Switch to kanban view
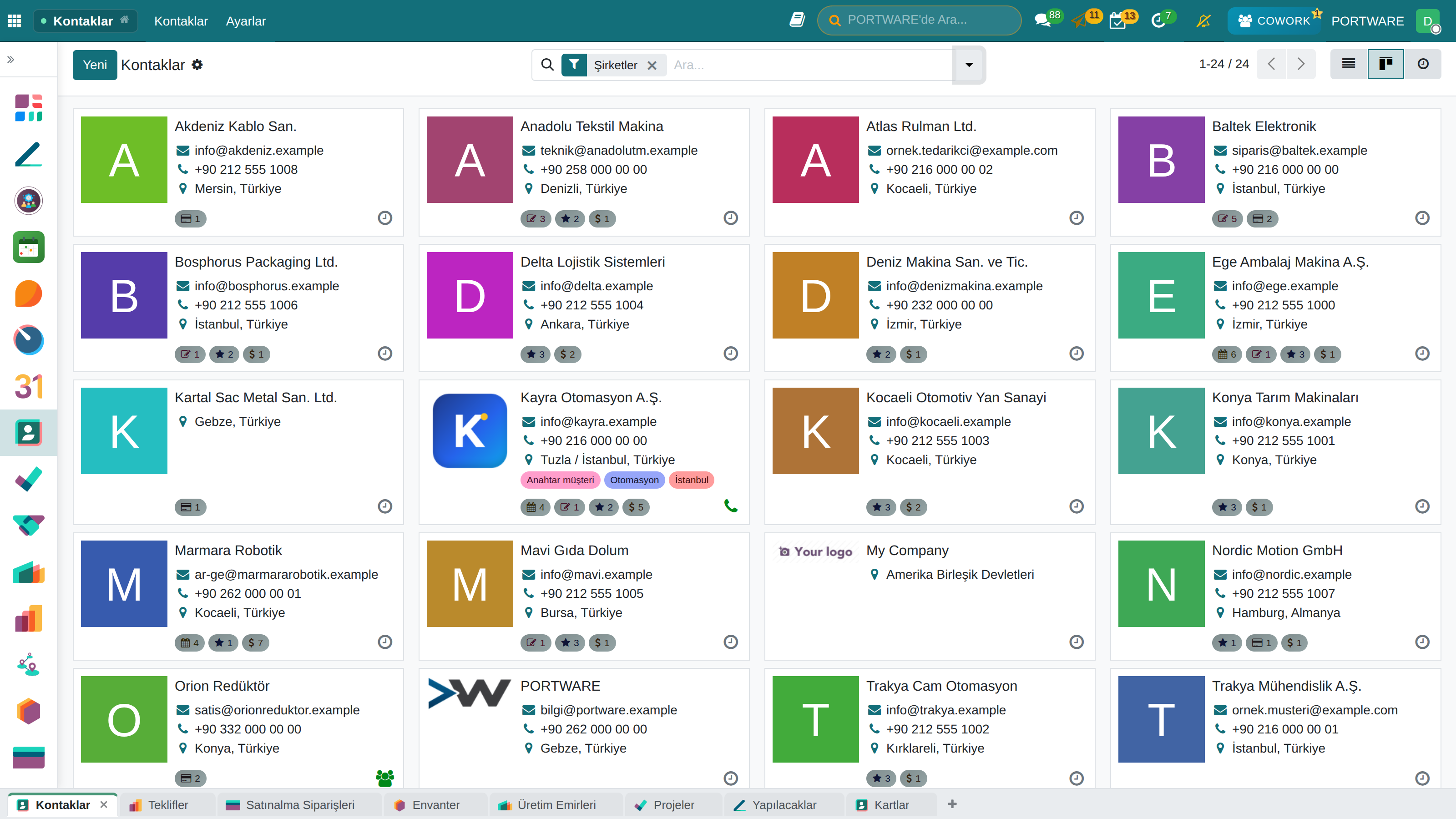1456x819 pixels. [x=1385, y=64]
